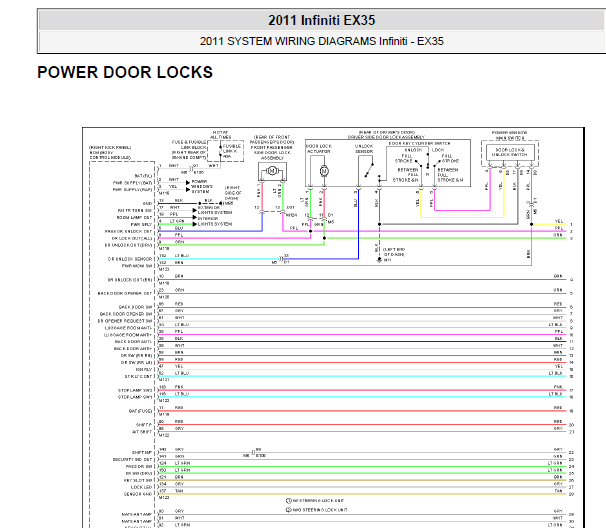Select the 'DOOR KEY CYLINDER SWITCH' label
Screen dimensions: 606x528
(x=419, y=143)
